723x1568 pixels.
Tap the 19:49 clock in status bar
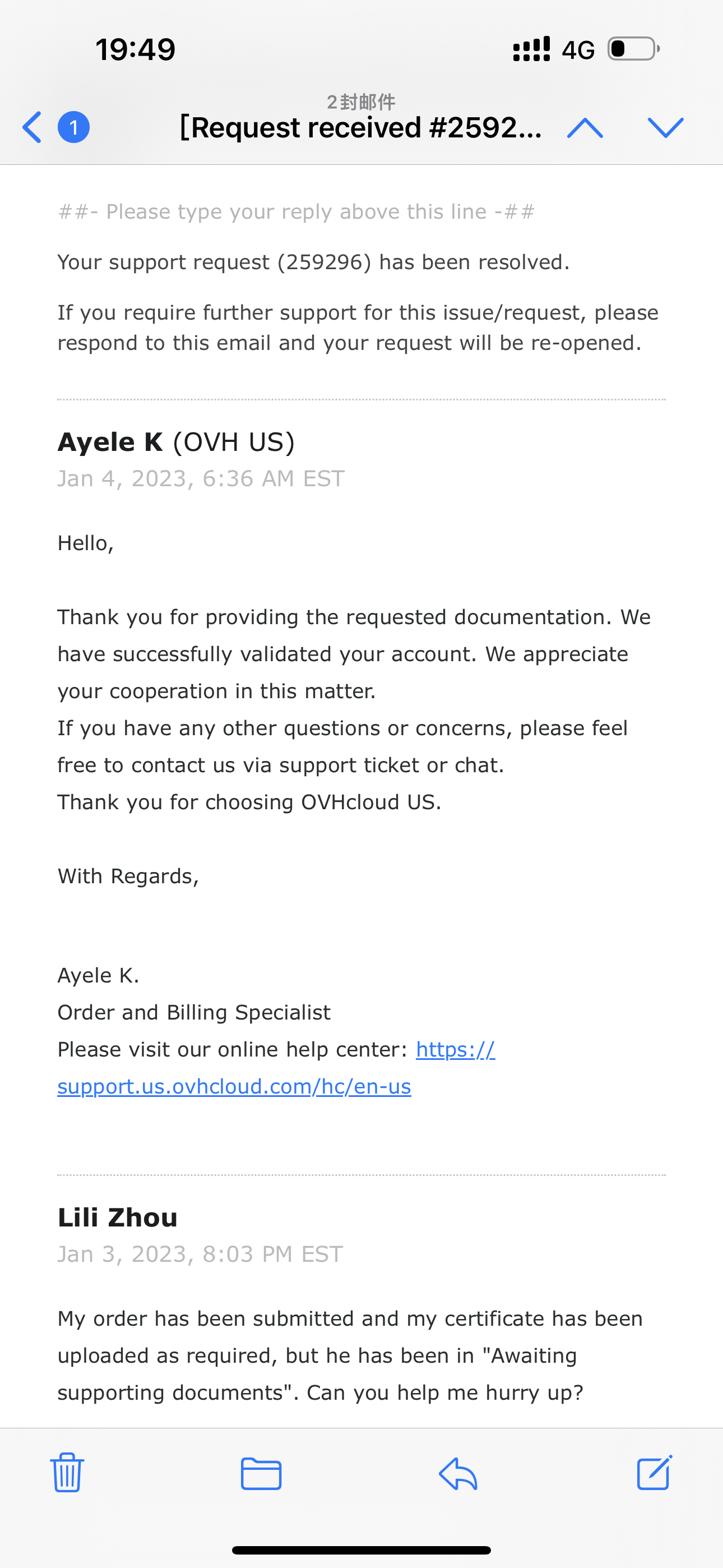(135, 49)
